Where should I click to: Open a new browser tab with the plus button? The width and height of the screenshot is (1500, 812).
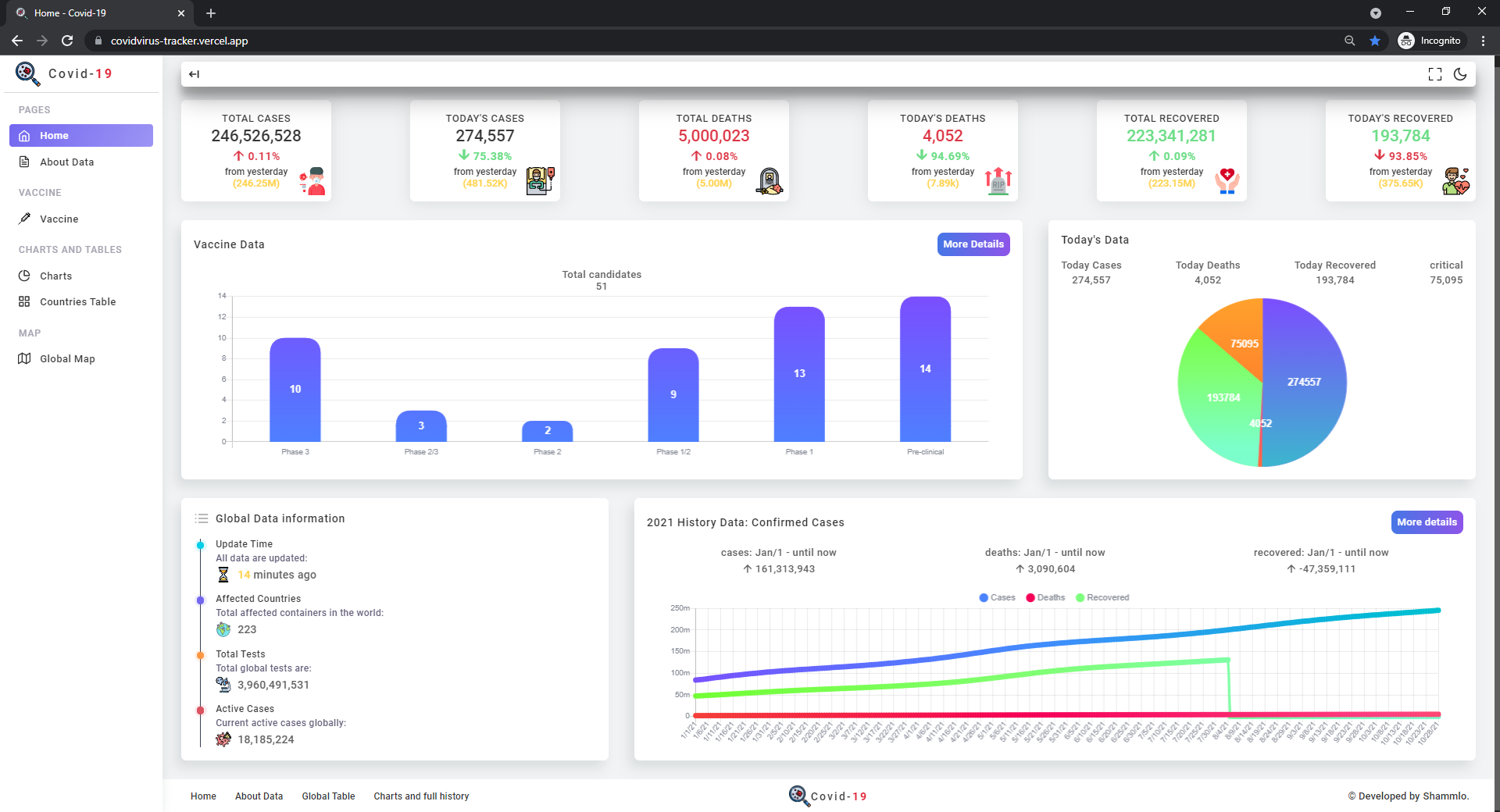click(211, 13)
